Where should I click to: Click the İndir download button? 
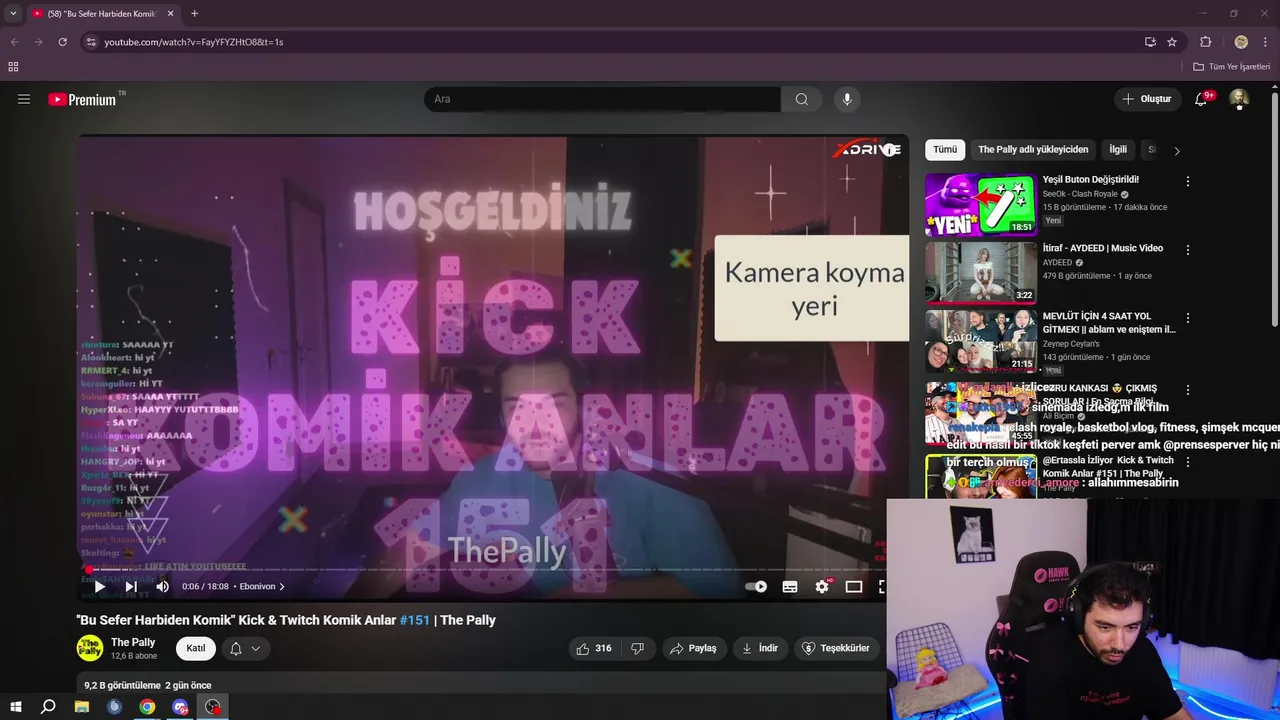(759, 648)
